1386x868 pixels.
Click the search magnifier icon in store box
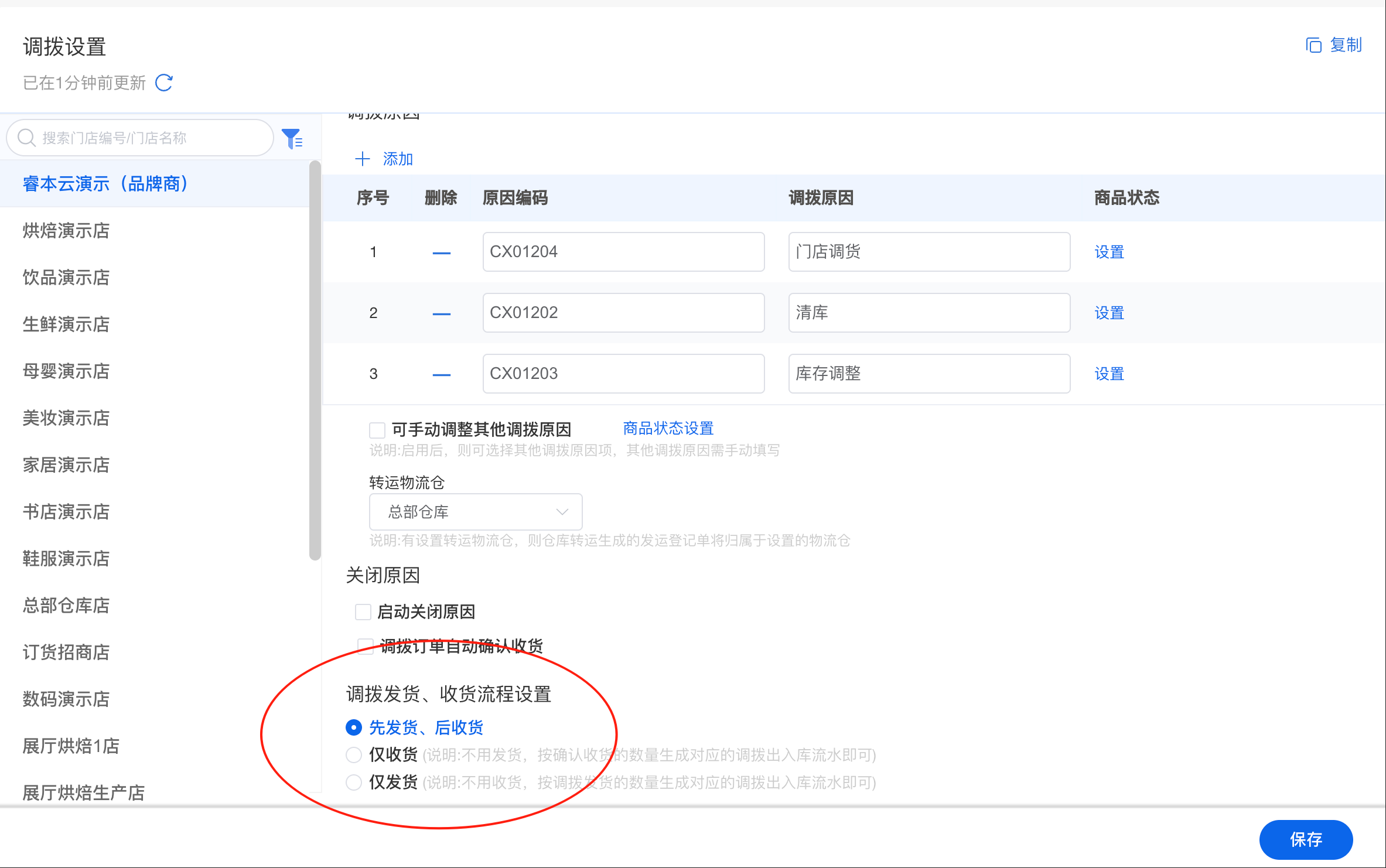26,138
